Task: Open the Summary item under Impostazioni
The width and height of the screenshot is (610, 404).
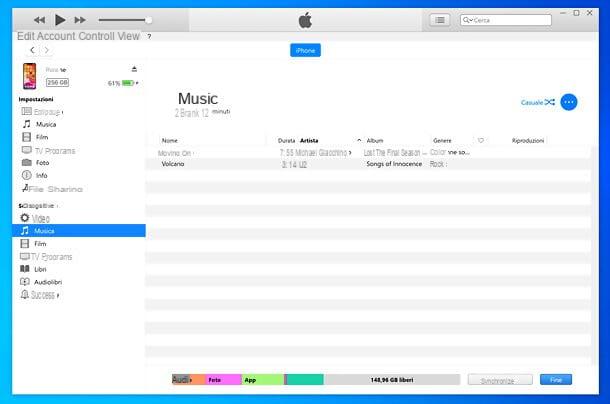Action: (42, 112)
